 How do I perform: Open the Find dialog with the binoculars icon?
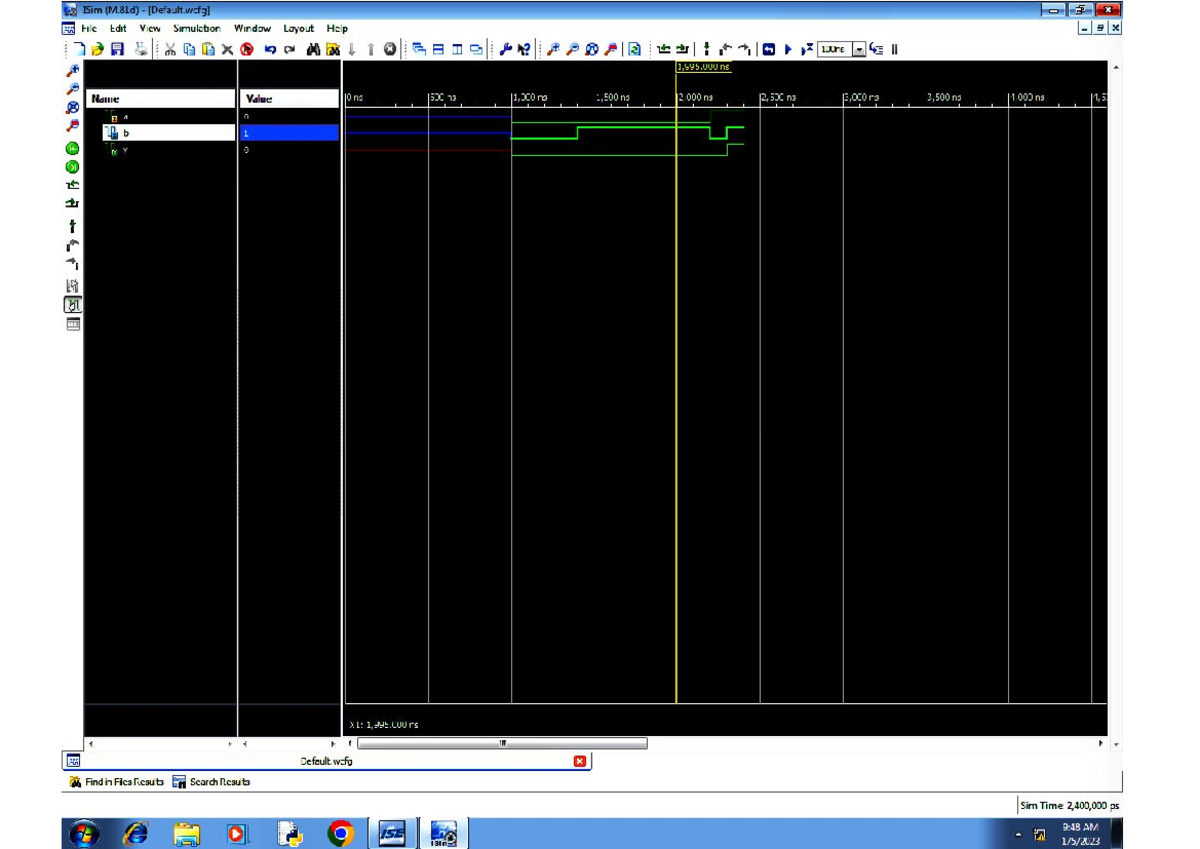point(314,48)
